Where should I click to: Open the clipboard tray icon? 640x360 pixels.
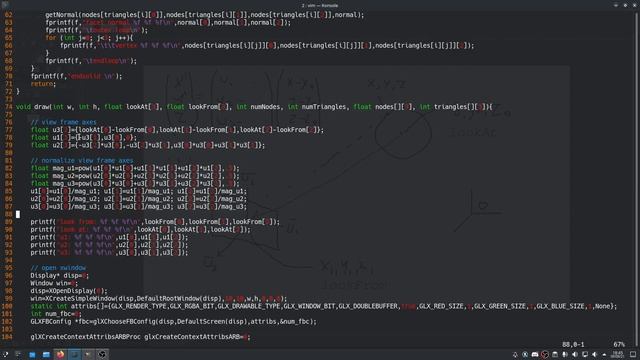point(555,355)
